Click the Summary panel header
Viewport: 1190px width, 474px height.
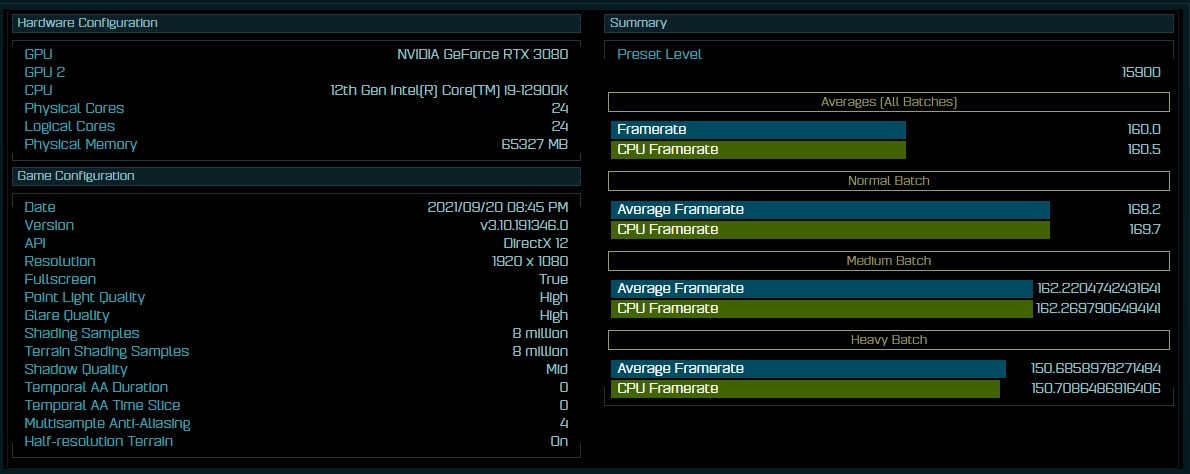[x=889, y=23]
